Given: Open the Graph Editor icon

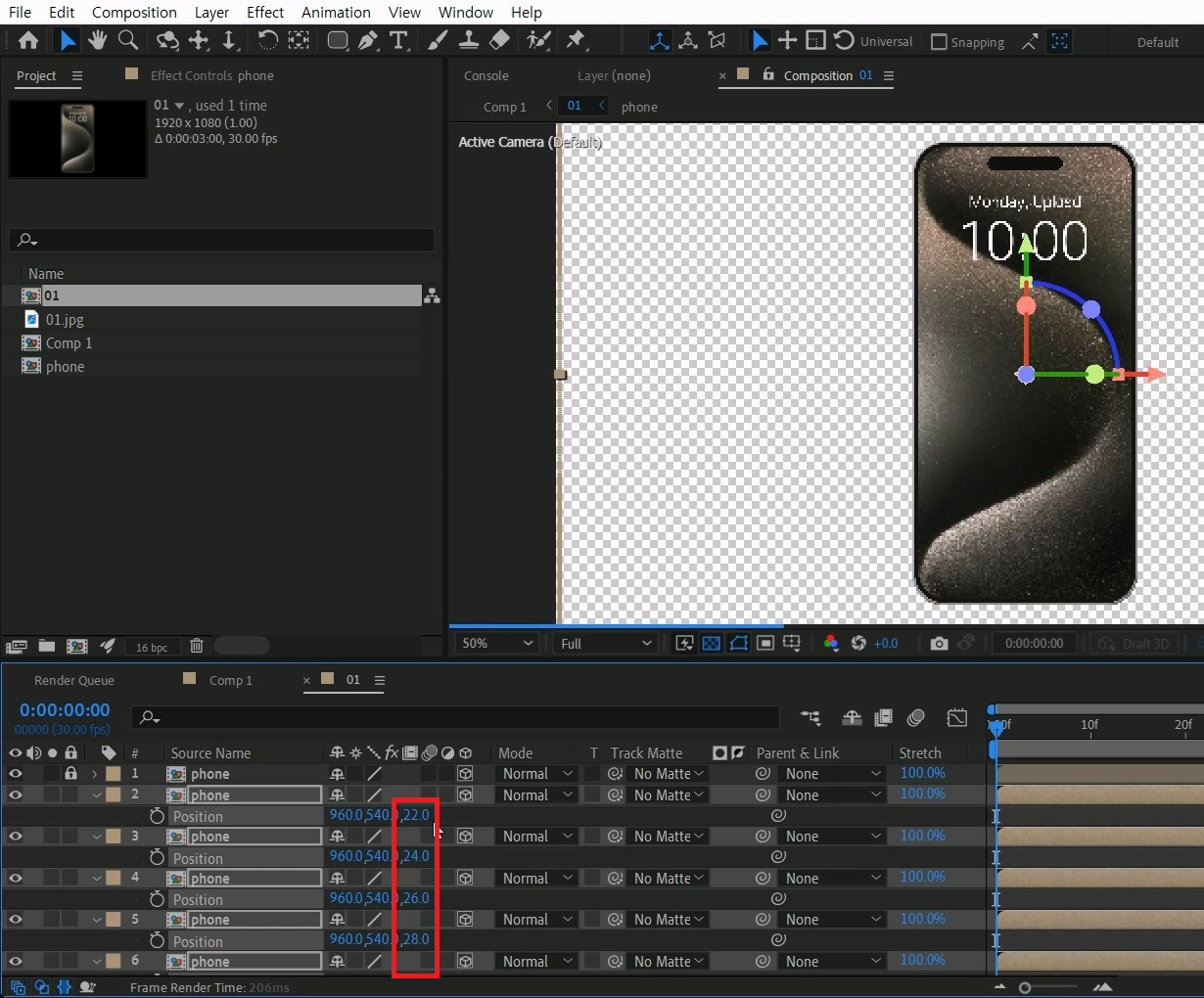Looking at the screenshot, I should click(957, 718).
